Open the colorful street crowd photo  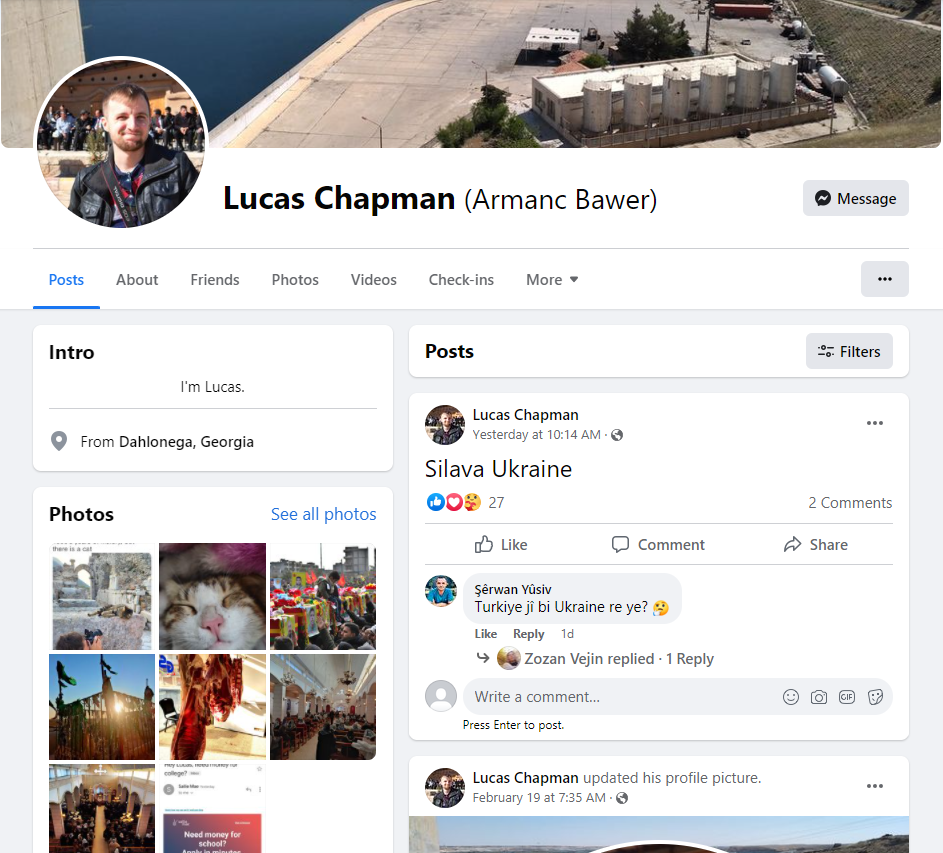[x=323, y=596]
